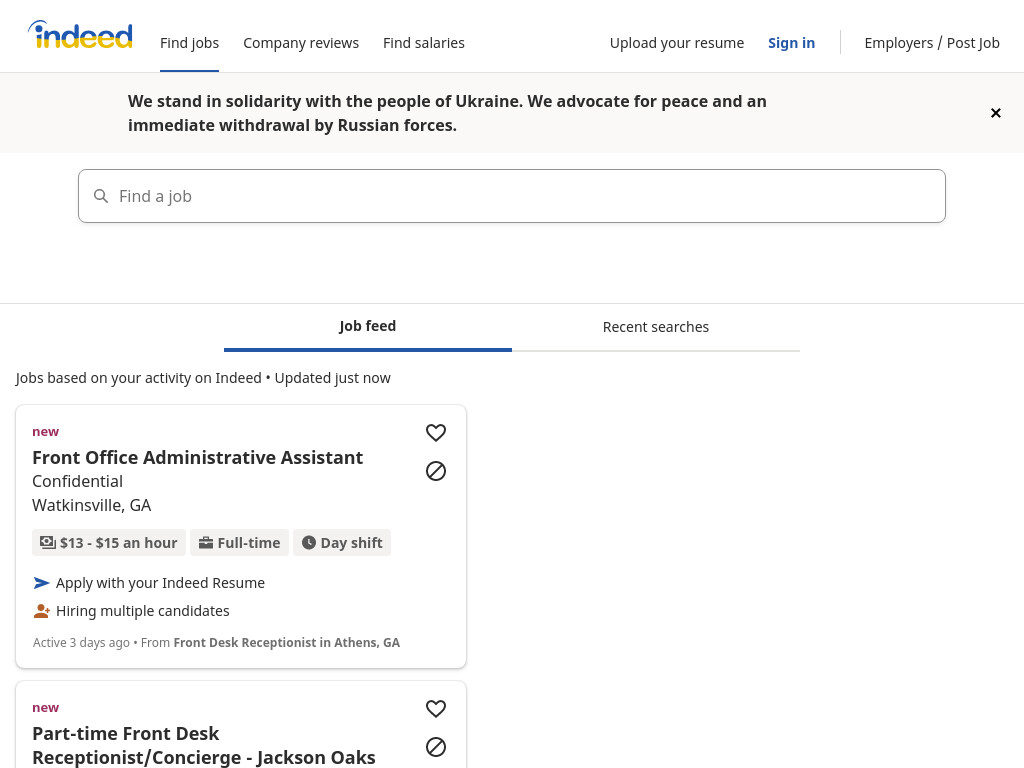1024x768 pixels.
Task: Click the Indeed logo
Action: tap(80, 35)
